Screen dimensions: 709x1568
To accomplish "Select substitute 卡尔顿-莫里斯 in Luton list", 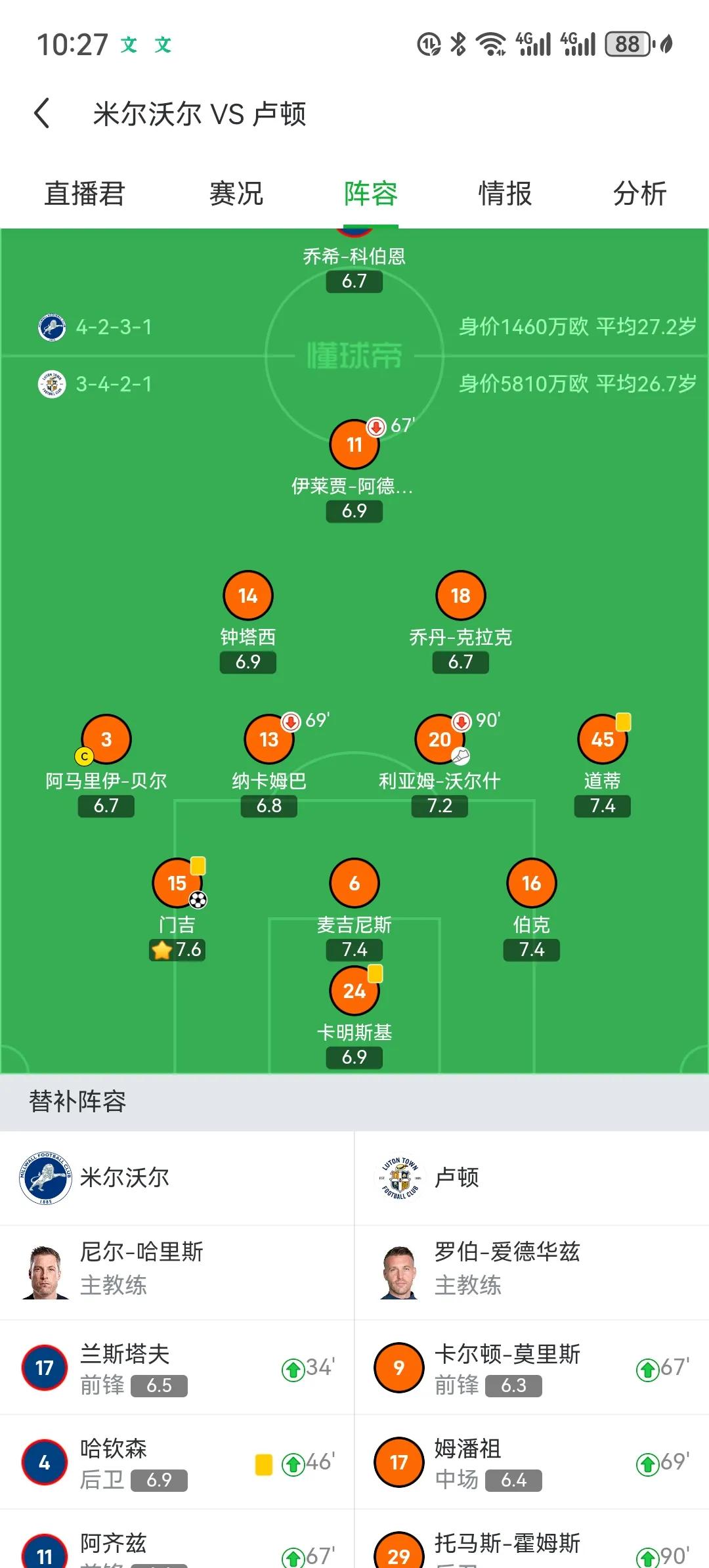I will [532, 1368].
